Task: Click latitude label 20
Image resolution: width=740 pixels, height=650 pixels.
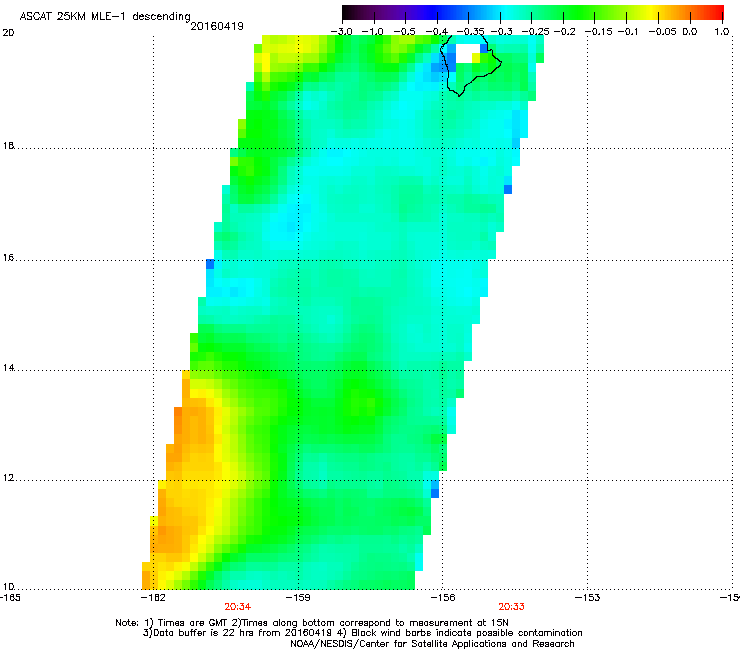Action: click(x=8, y=33)
